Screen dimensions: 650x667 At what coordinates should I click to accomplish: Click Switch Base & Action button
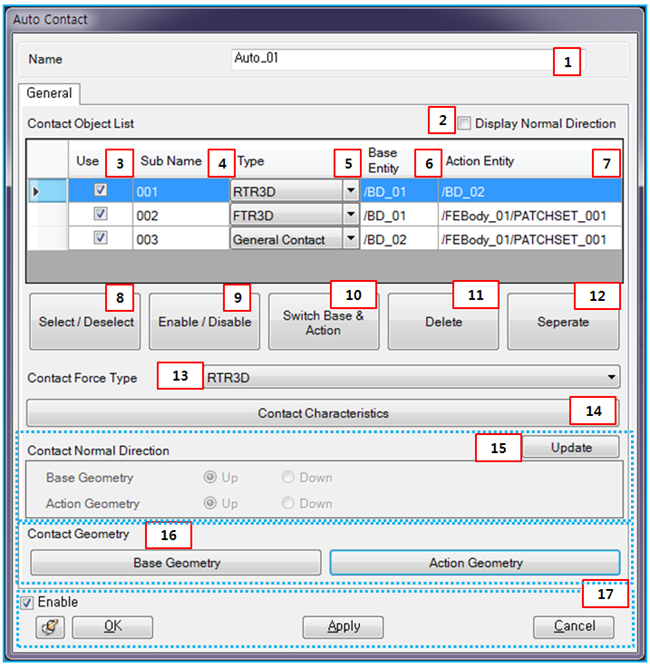pos(323,322)
